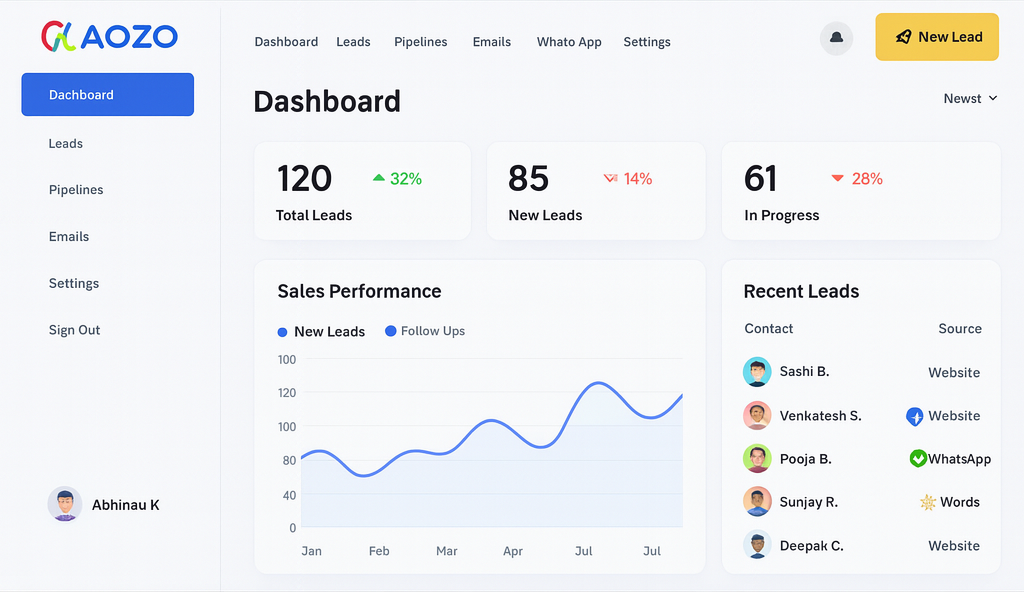Expand the chevron next to Newst
The image size is (1024, 592).
point(992,98)
